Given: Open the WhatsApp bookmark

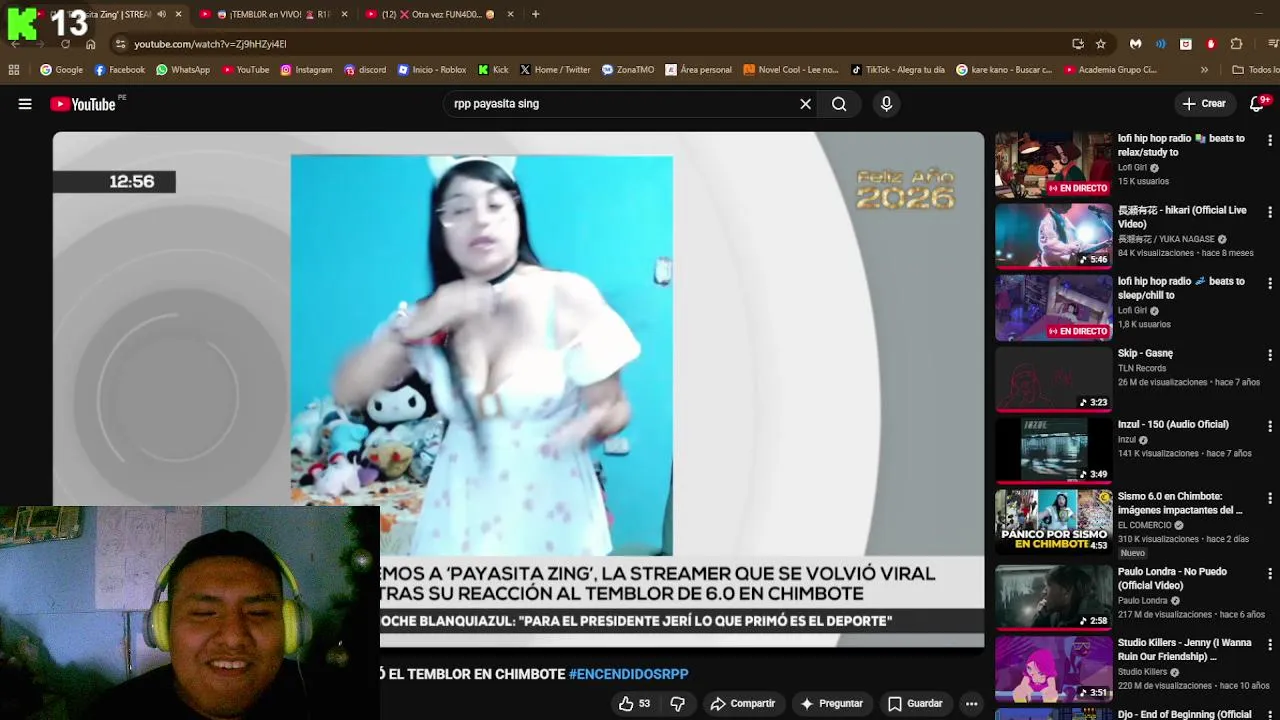Looking at the screenshot, I should click(x=182, y=70).
